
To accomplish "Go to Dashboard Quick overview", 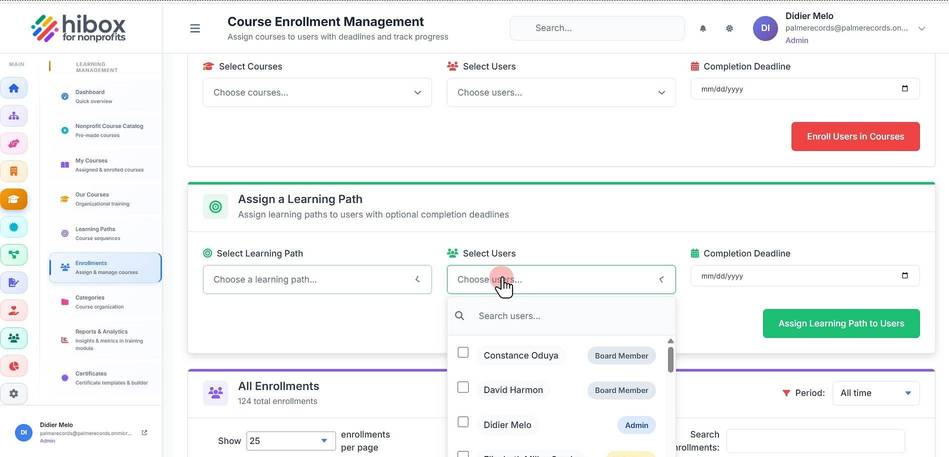I will (105, 97).
